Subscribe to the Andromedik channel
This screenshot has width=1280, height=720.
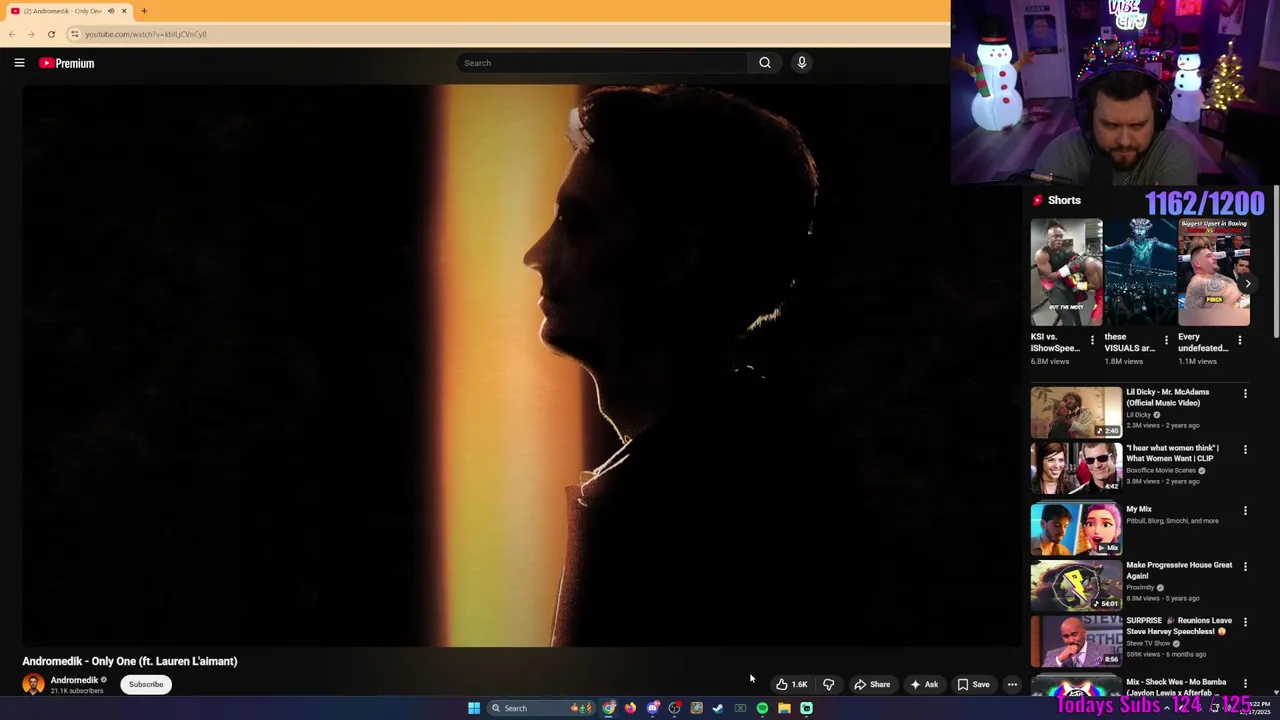[146, 684]
